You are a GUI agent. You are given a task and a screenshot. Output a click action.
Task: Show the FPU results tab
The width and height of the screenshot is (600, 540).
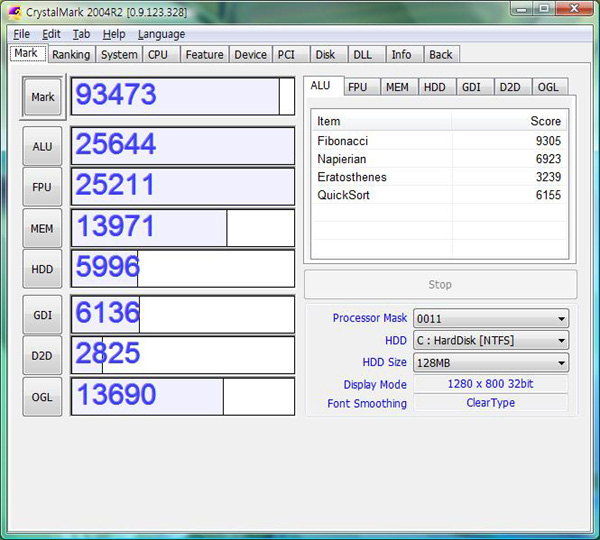(361, 87)
